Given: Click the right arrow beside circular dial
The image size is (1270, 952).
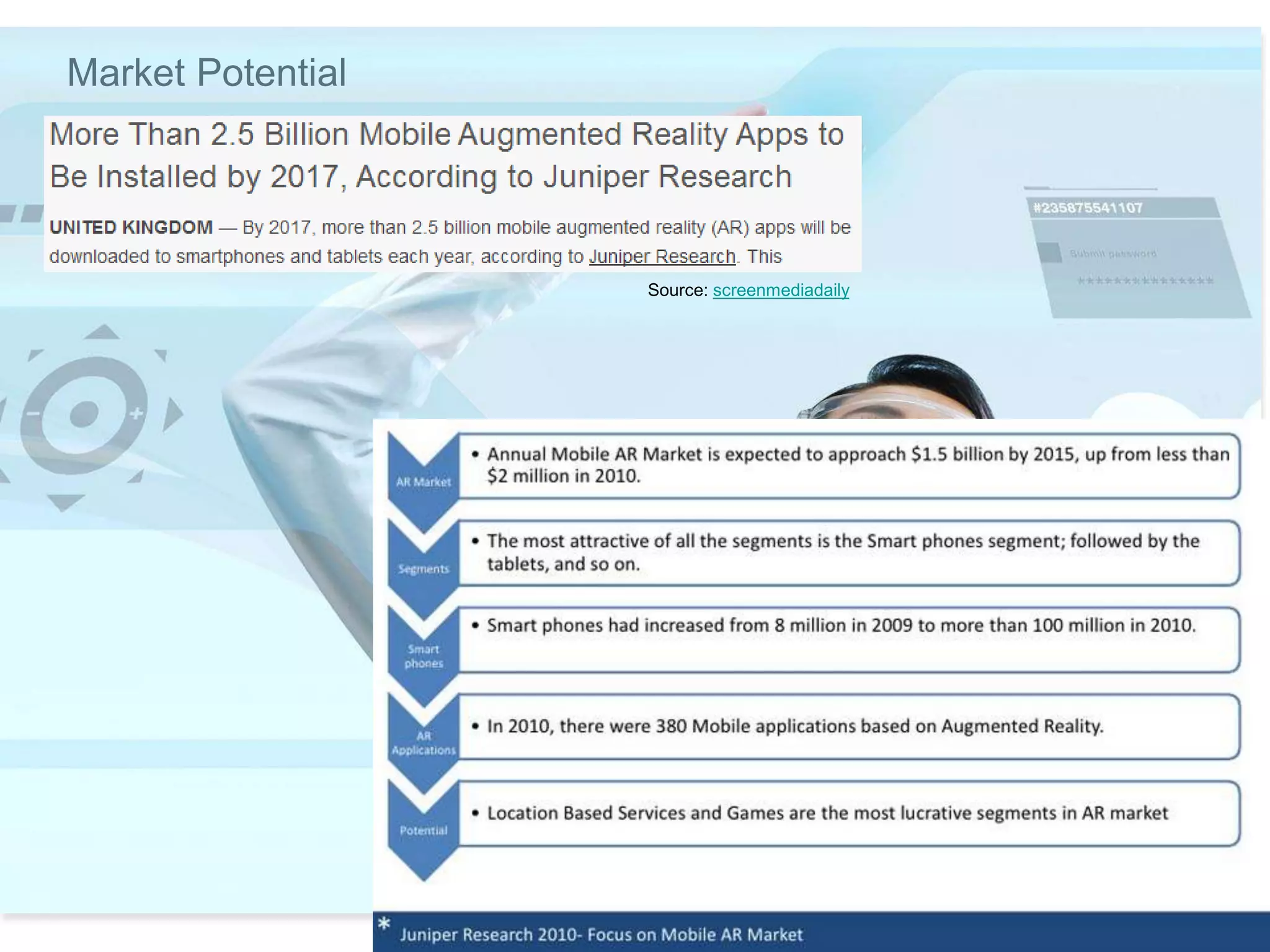Looking at the screenshot, I should pos(173,414).
